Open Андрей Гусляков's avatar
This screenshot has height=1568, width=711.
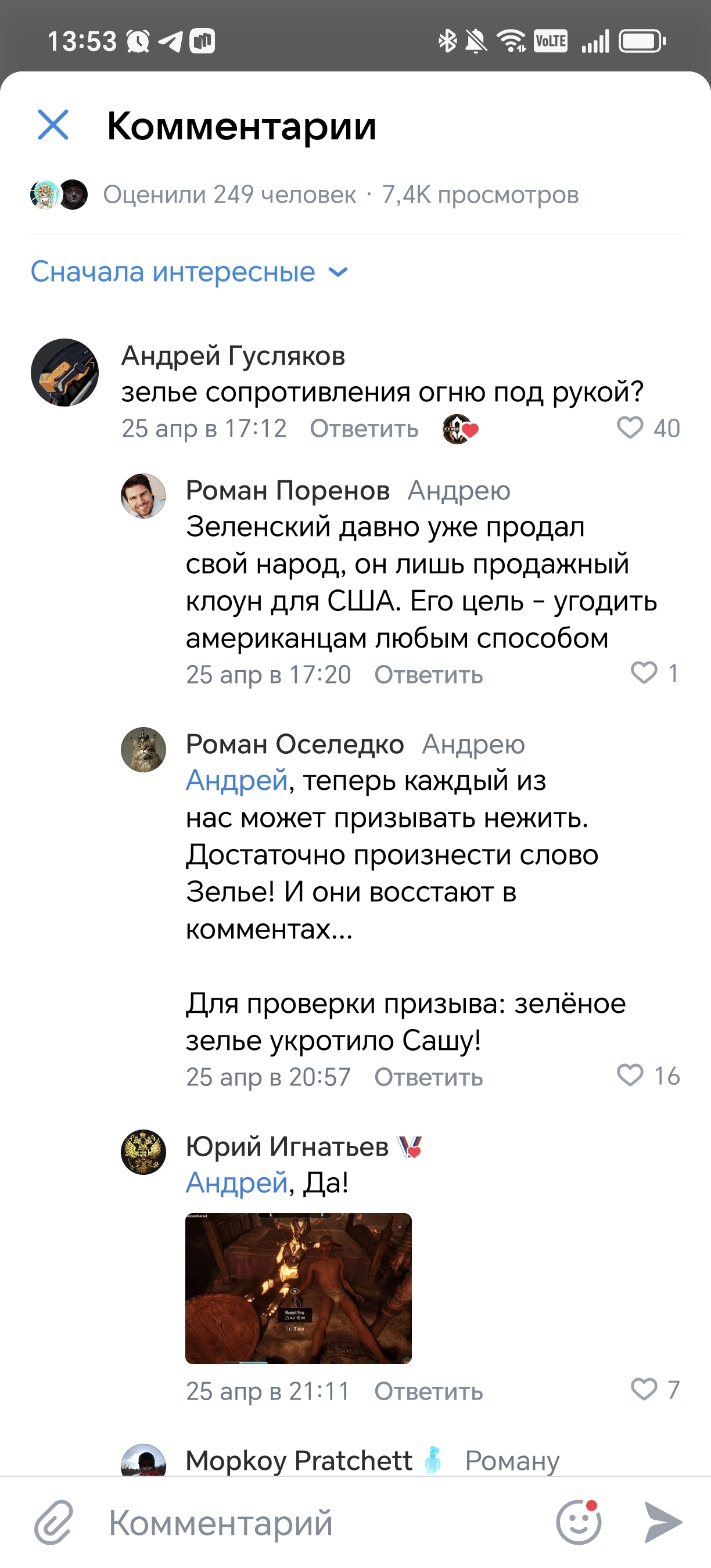pos(64,372)
